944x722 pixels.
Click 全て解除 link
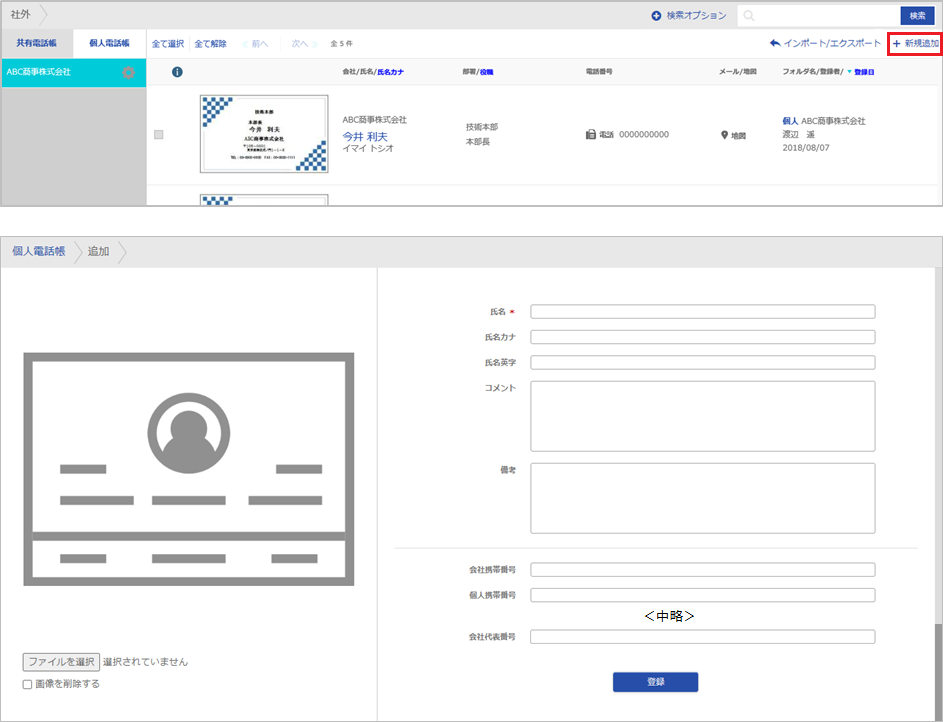coord(211,43)
